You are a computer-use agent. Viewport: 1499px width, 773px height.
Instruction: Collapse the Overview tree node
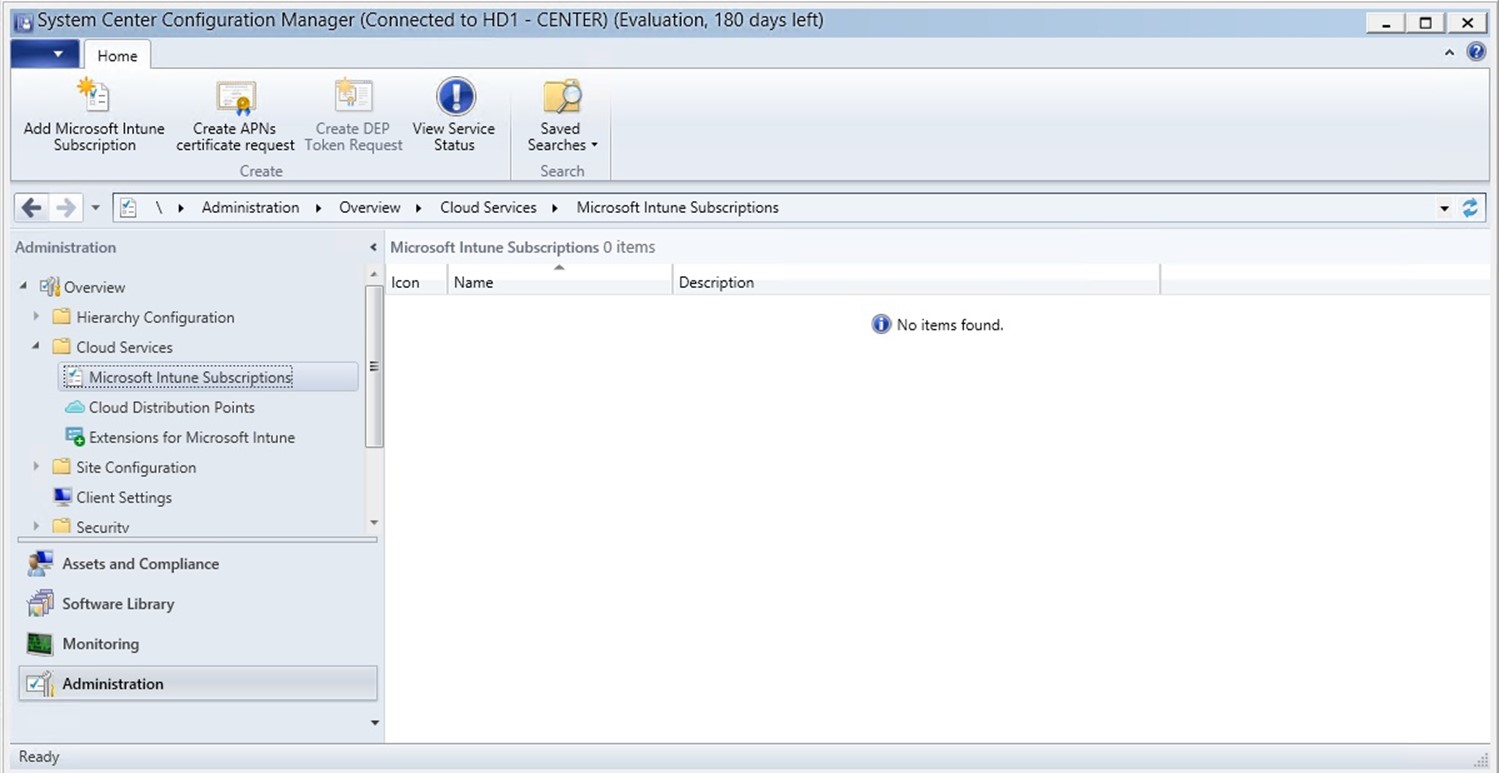coord(23,287)
